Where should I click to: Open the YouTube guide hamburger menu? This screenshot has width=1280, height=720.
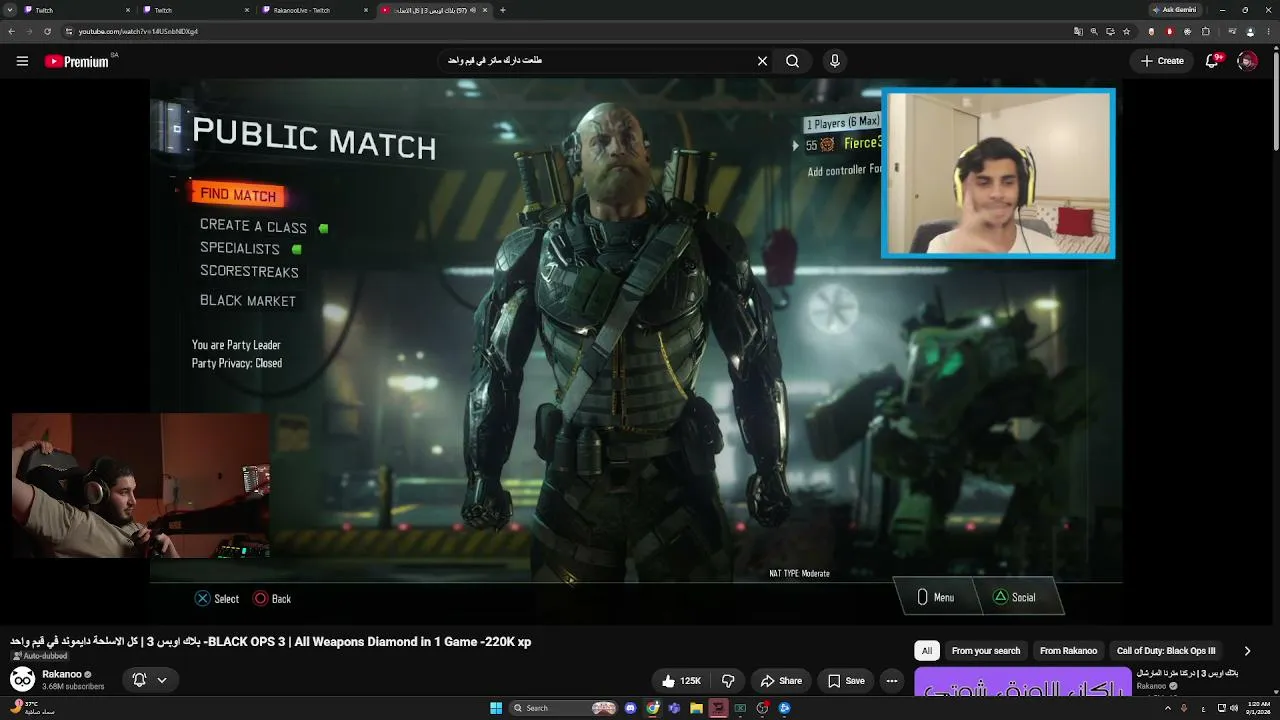[22, 61]
